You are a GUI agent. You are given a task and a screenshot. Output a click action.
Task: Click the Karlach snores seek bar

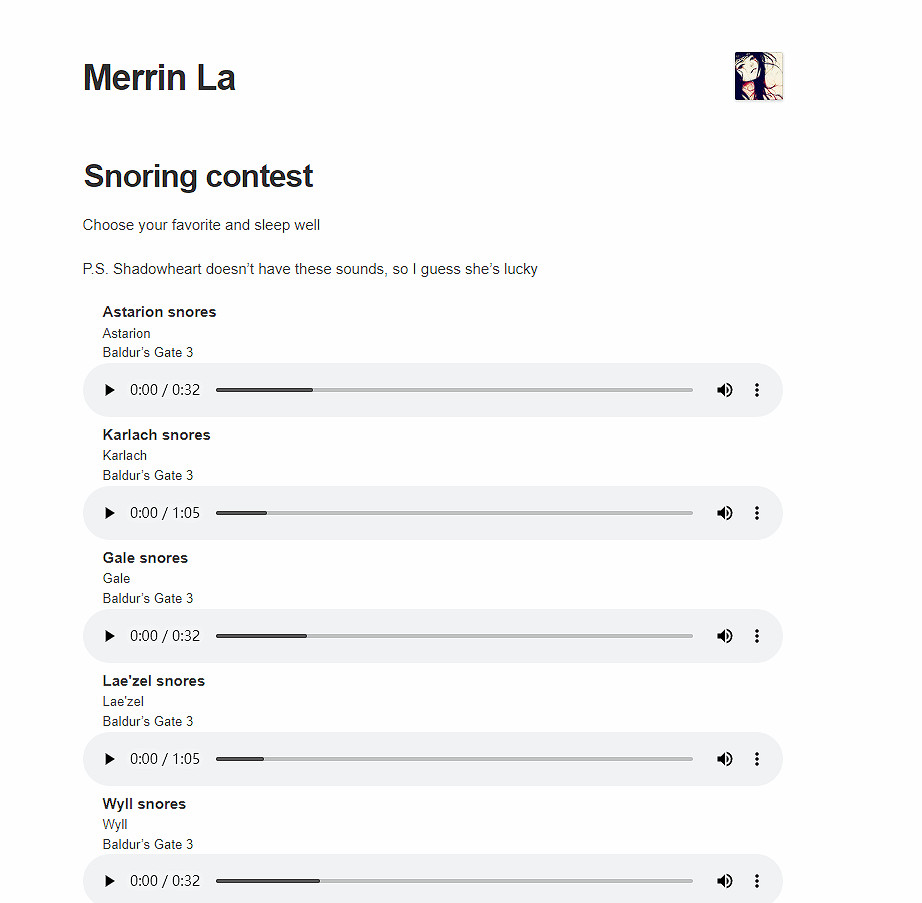click(x=454, y=513)
